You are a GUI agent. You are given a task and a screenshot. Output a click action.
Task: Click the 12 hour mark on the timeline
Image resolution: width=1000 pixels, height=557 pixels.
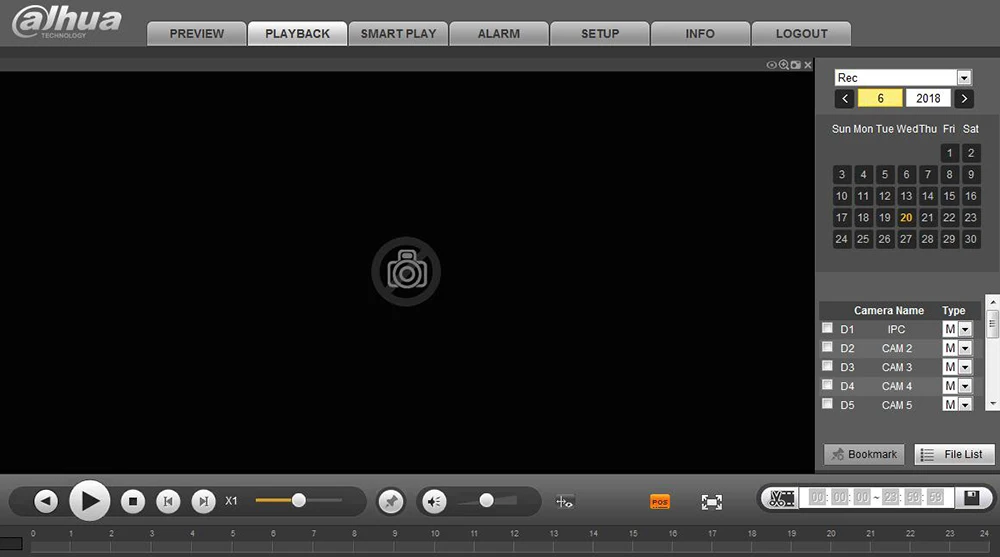[x=514, y=533]
